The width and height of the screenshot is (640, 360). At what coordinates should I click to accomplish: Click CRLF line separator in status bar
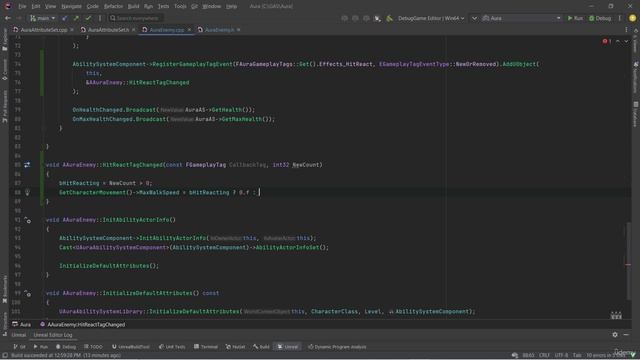[x=544, y=356]
